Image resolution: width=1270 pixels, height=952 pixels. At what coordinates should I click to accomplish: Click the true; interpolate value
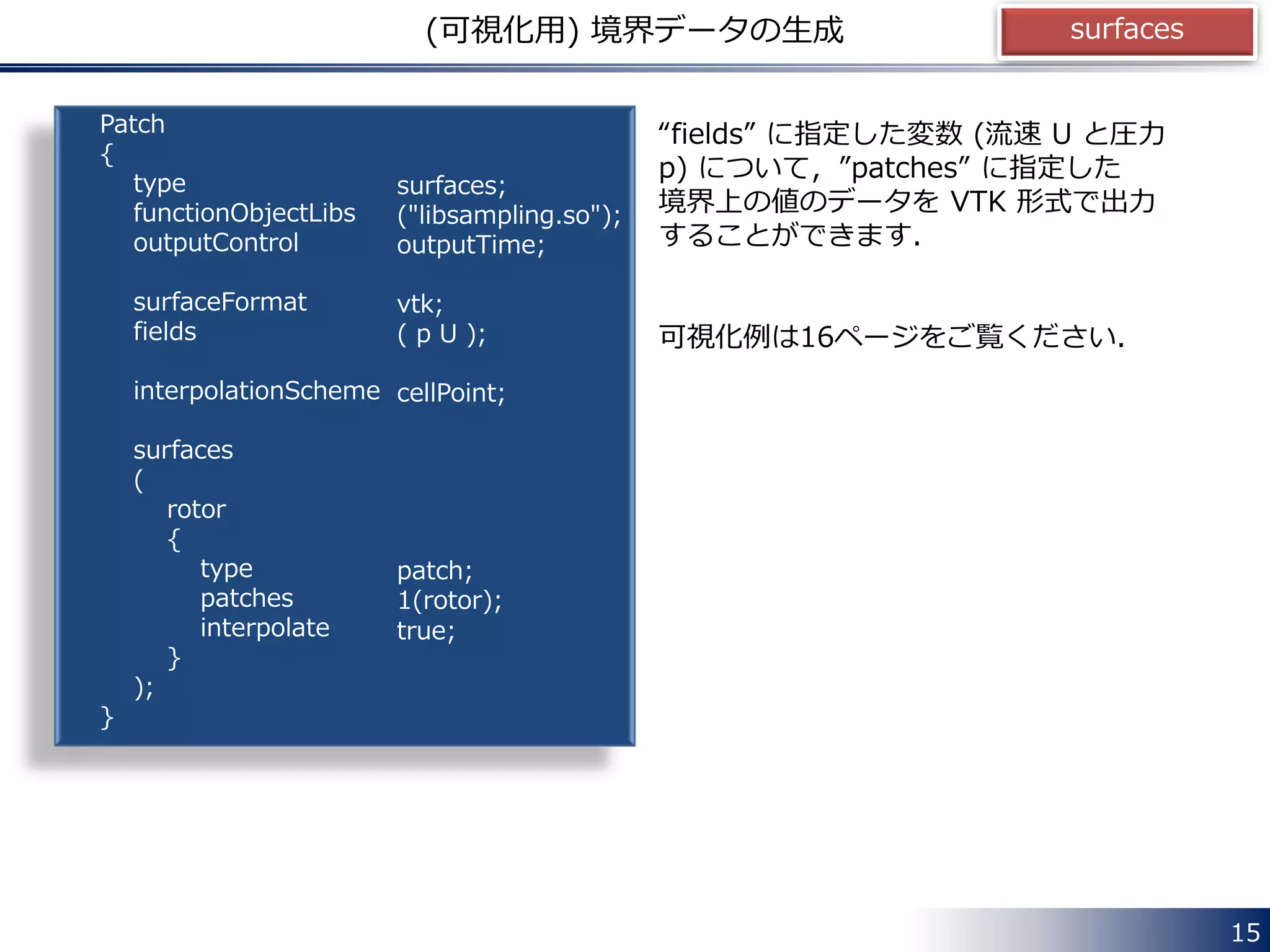(425, 631)
